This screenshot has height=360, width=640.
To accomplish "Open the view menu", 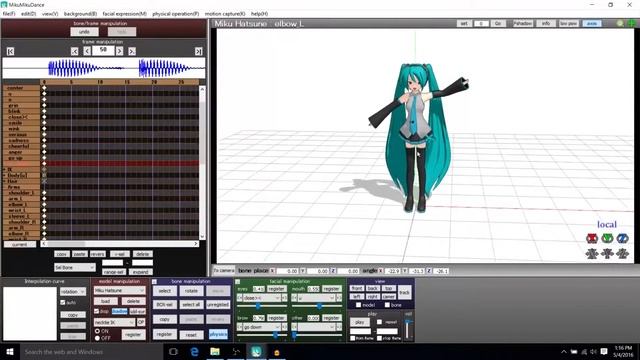I will (x=50, y=14).
